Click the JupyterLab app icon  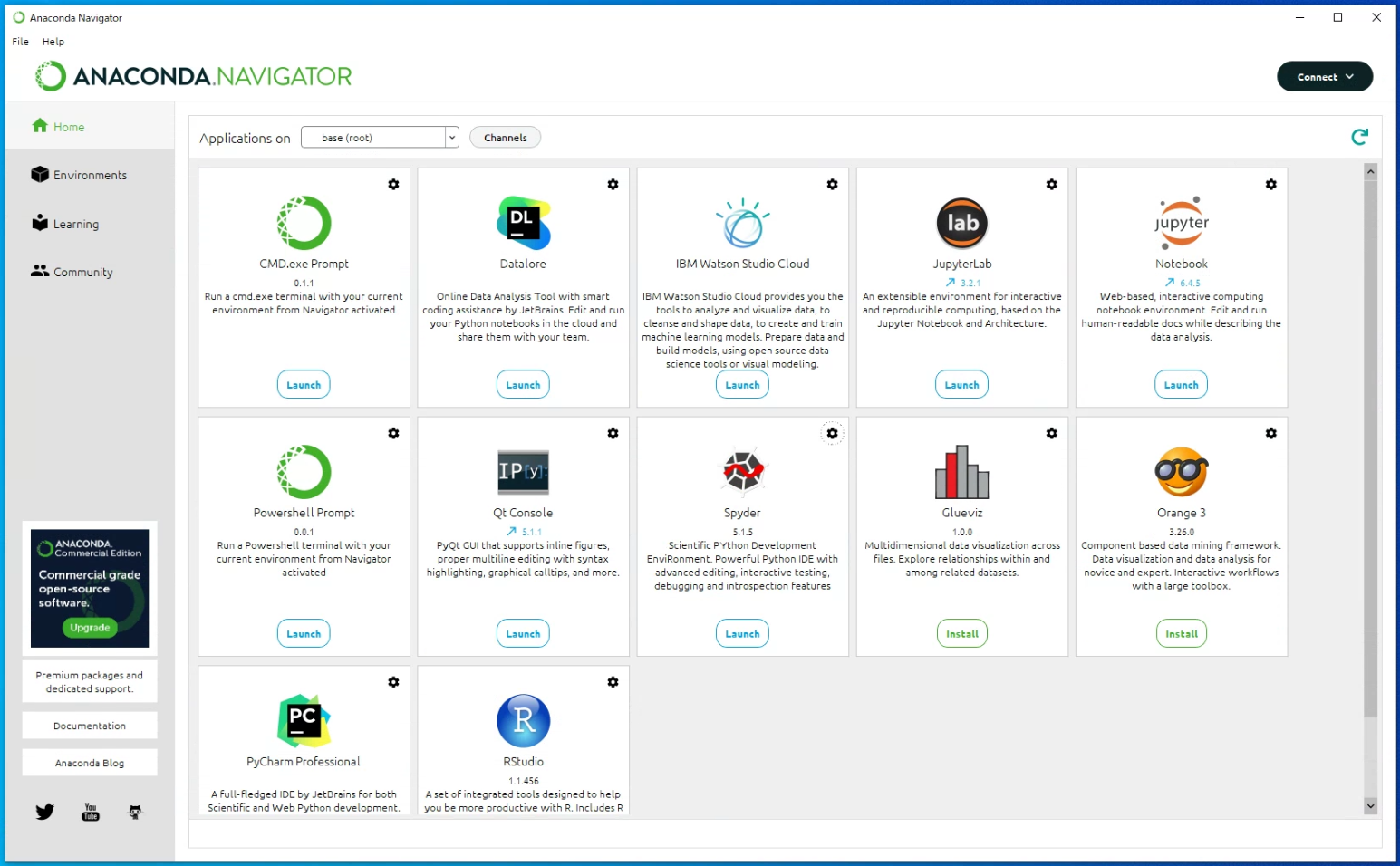pyautogui.click(x=961, y=223)
